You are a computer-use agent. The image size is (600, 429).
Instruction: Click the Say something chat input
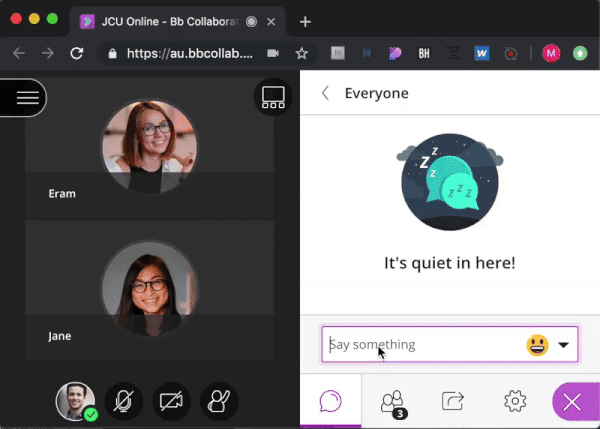(x=420, y=345)
